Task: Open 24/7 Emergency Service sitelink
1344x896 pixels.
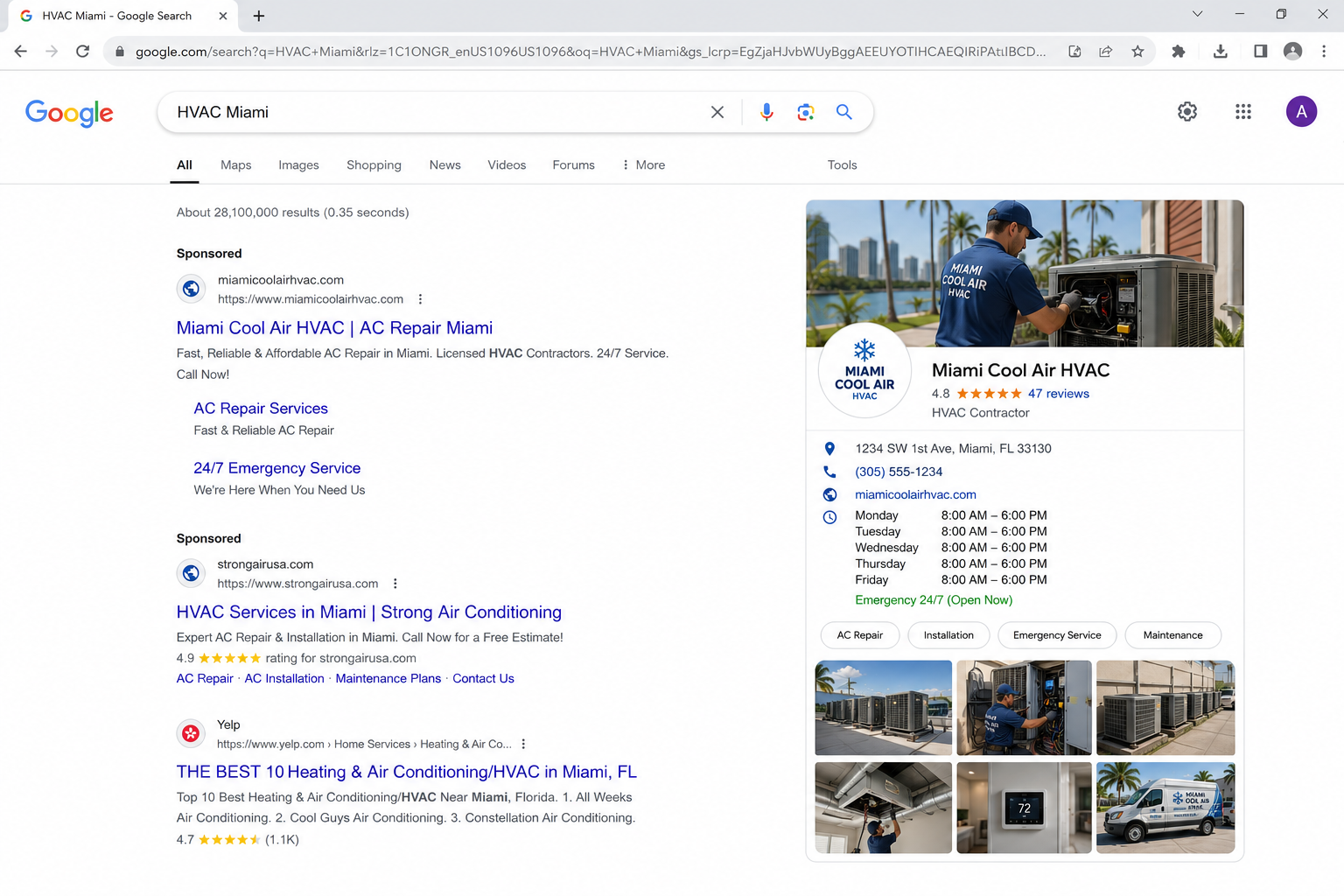Action: [276, 468]
